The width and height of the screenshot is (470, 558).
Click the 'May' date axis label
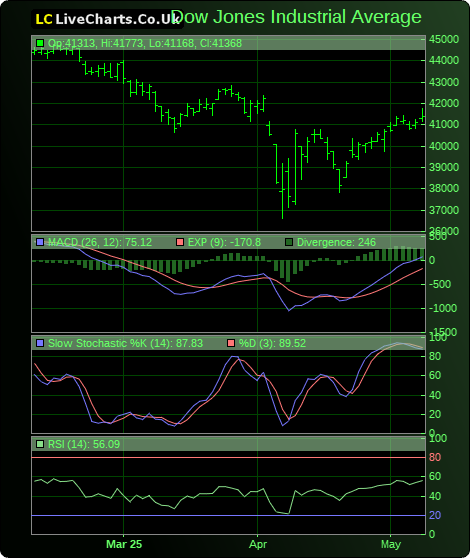click(x=391, y=544)
